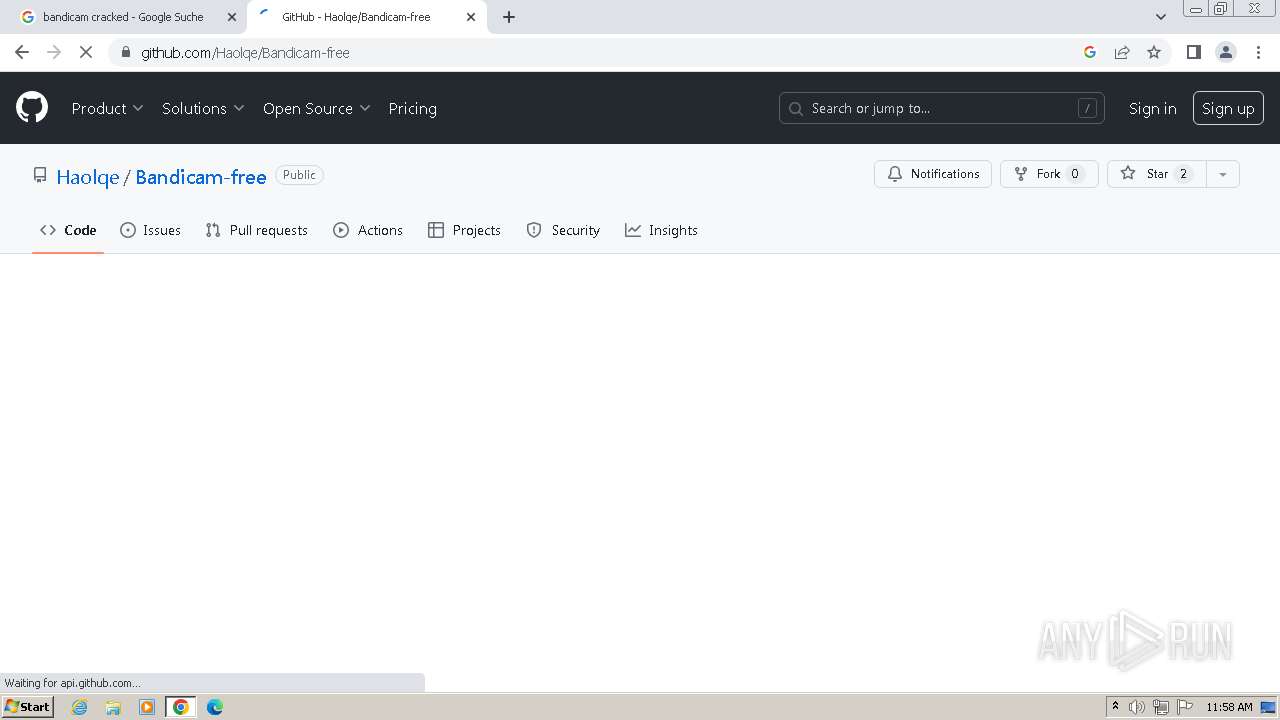Screen dimensions: 1280x720
Task: Switch to the Actions tab
Action: [368, 230]
